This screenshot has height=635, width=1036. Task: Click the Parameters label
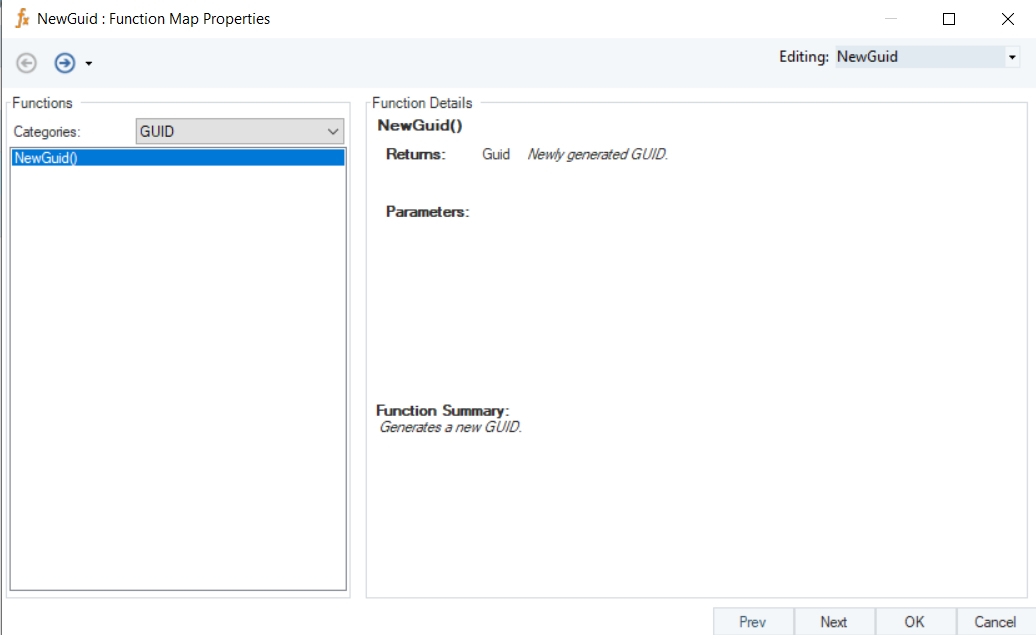[427, 212]
